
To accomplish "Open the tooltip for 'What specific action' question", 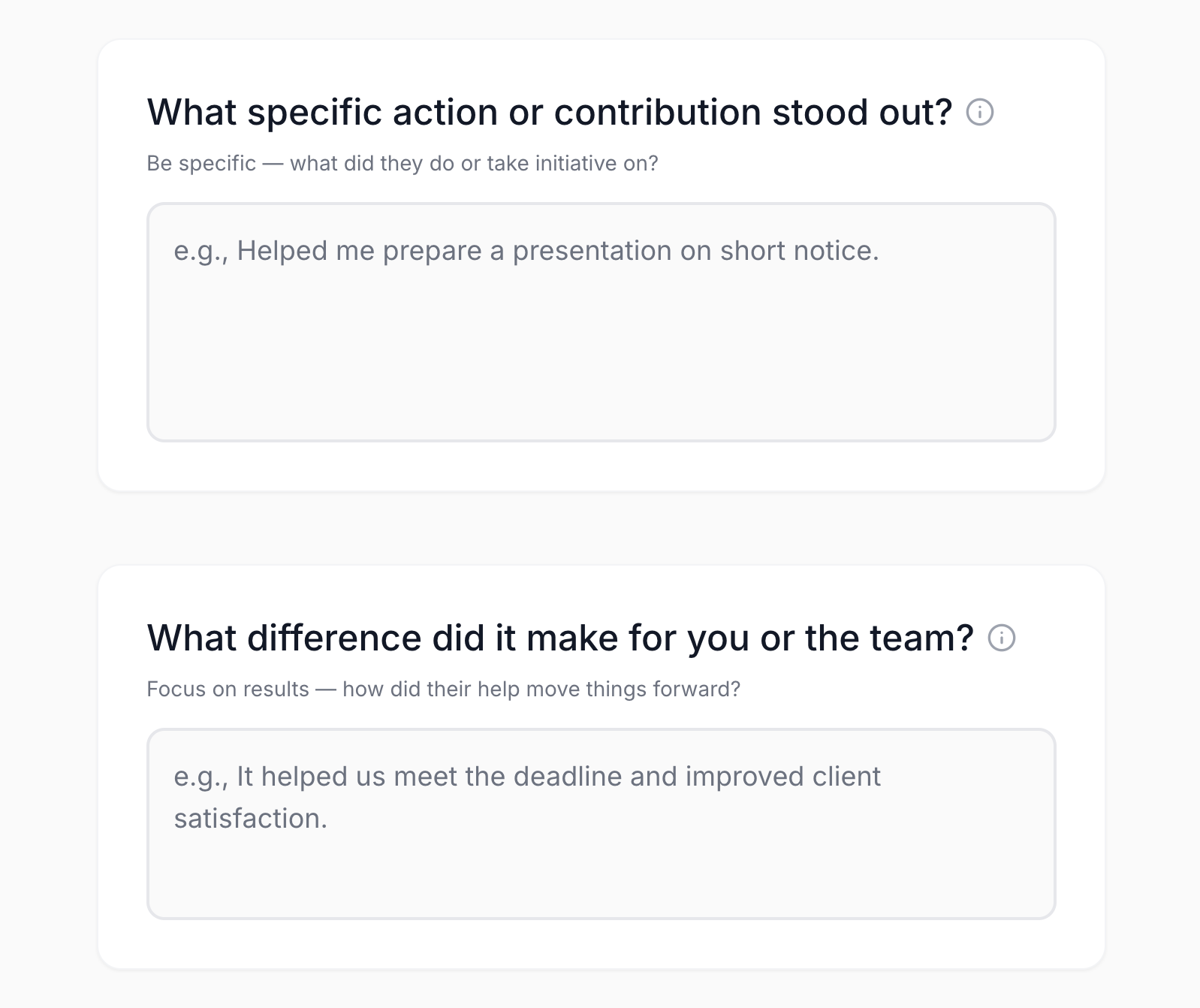I will coord(980,113).
